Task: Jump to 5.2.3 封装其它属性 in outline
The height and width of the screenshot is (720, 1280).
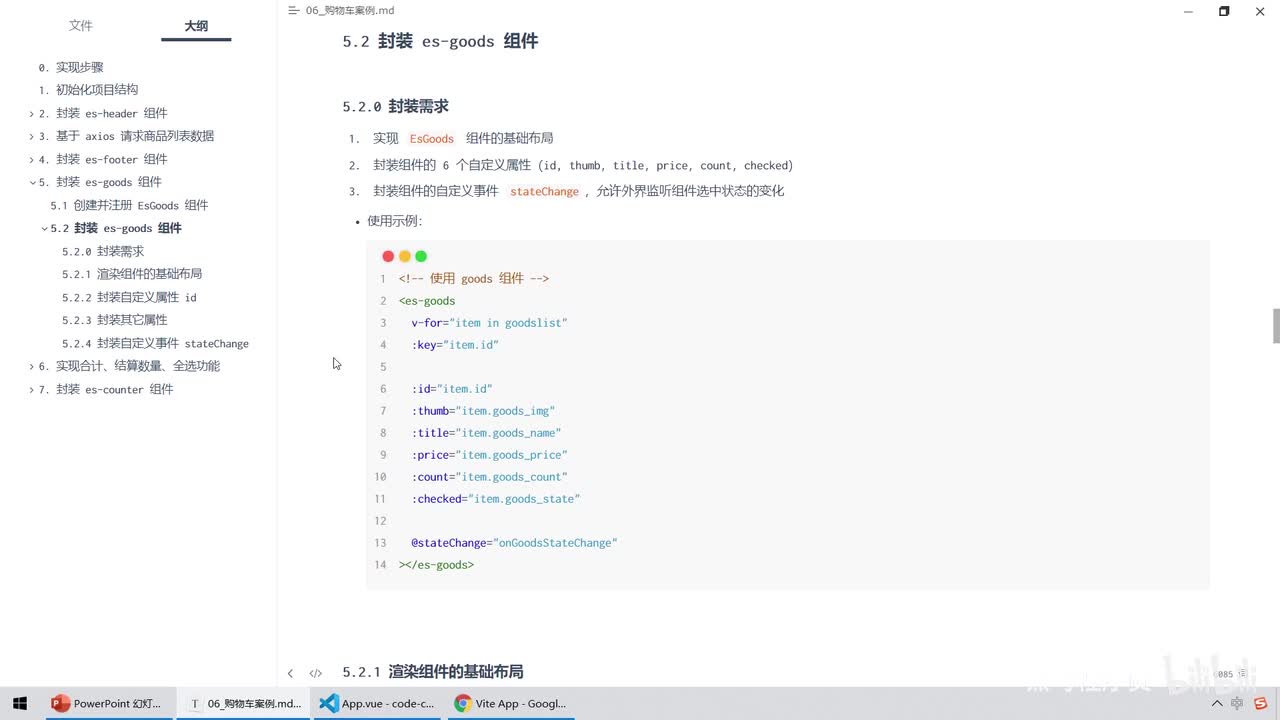Action: pos(115,320)
